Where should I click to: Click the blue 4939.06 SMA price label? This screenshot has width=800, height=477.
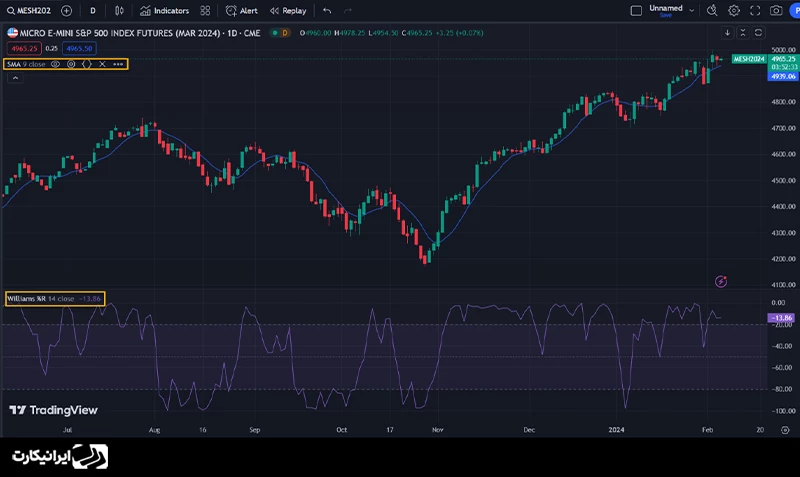(783, 76)
